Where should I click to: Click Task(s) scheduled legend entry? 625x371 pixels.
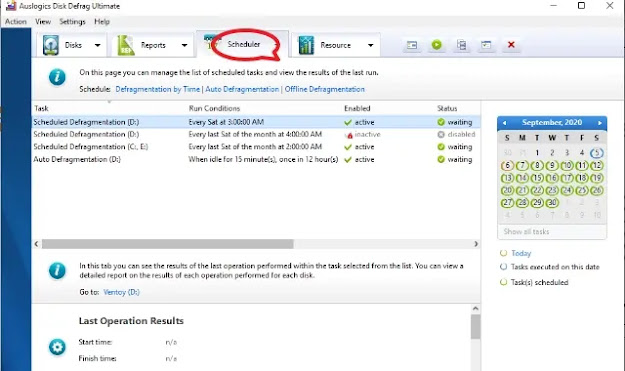click(x=539, y=283)
